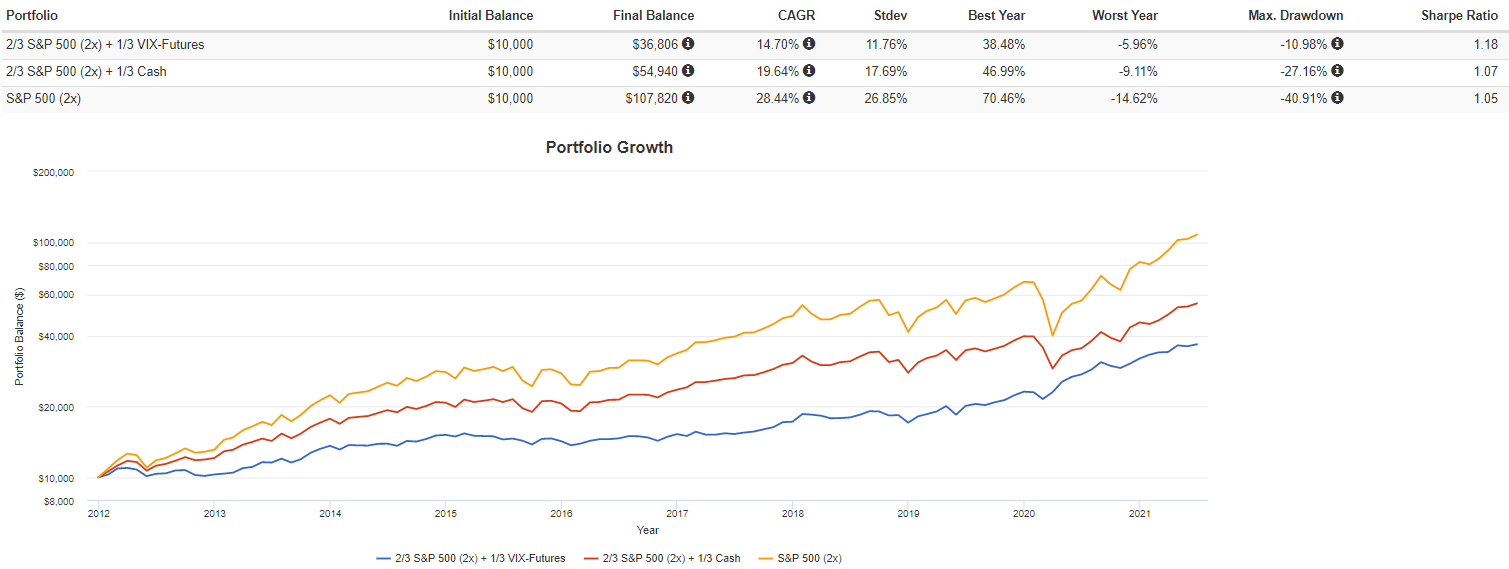Click info icon beside $54,940 final balance

click(688, 71)
